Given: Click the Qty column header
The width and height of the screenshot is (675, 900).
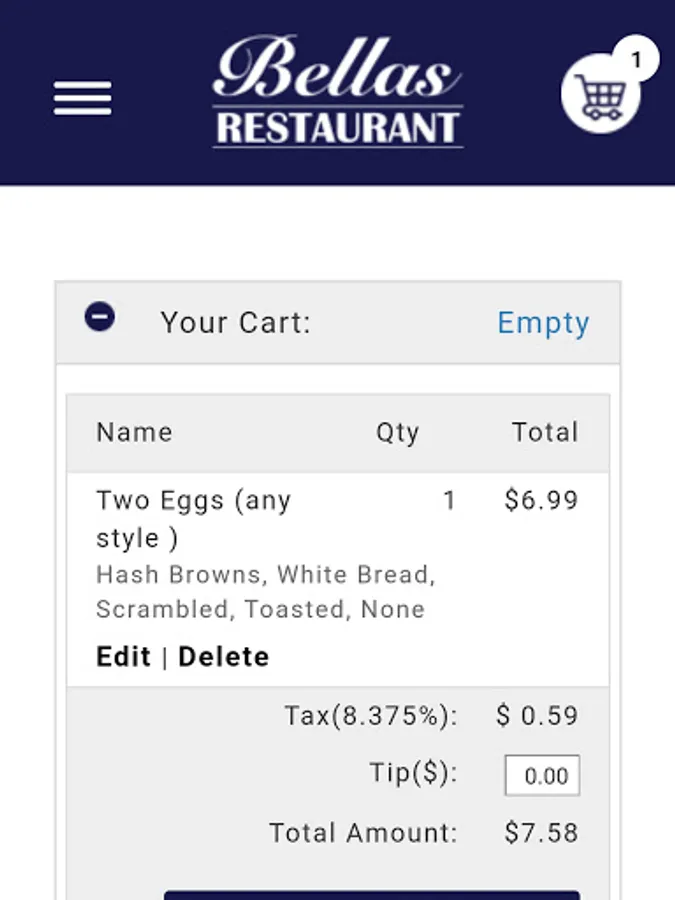Looking at the screenshot, I should (x=397, y=432).
